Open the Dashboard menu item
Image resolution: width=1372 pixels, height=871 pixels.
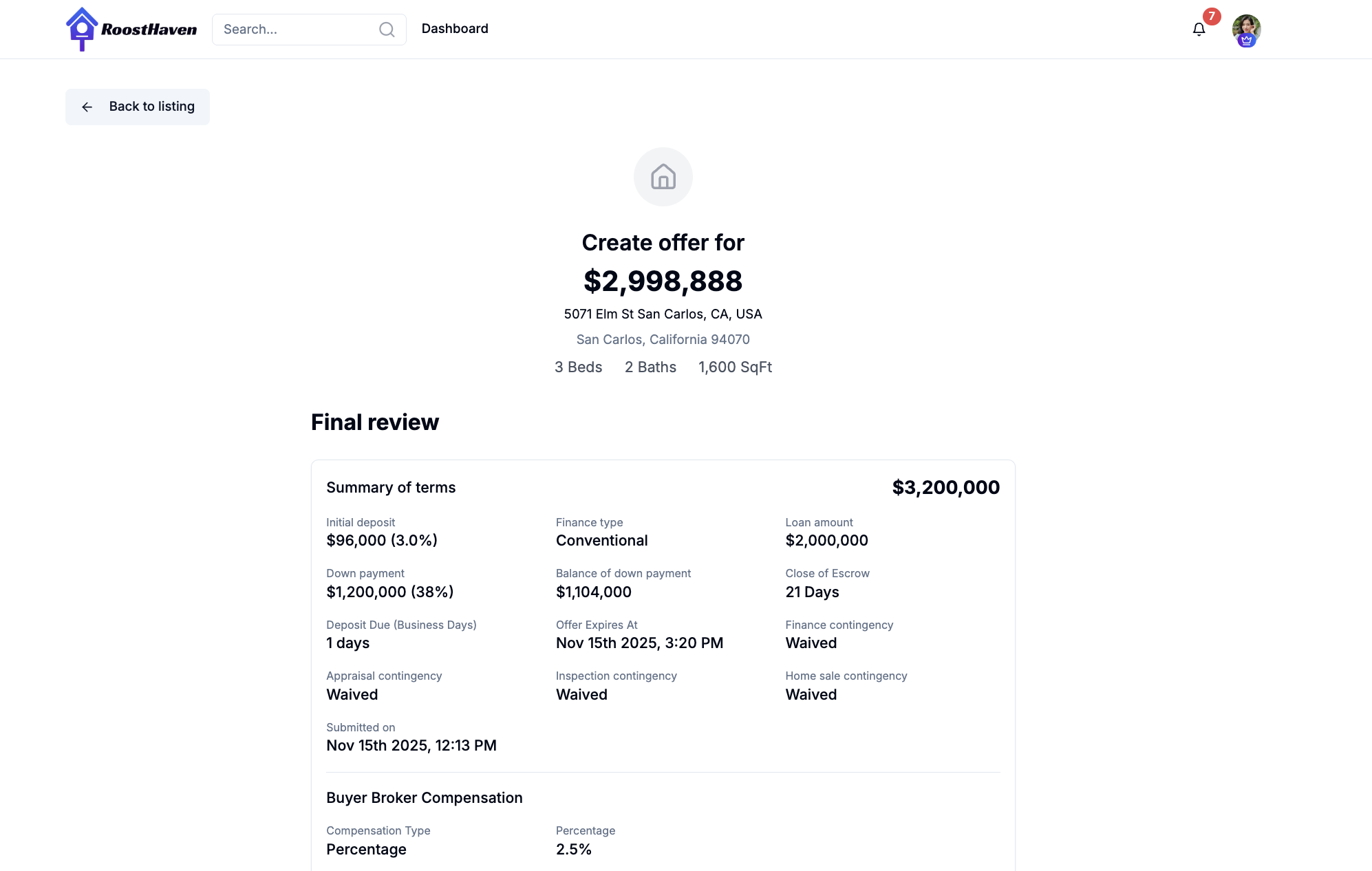[455, 29]
